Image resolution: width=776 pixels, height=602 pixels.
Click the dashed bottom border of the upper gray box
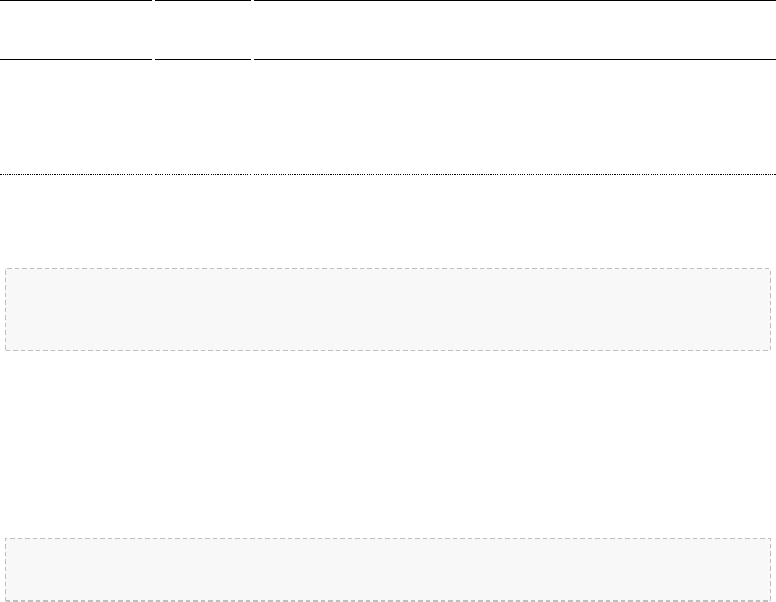coord(388,350)
